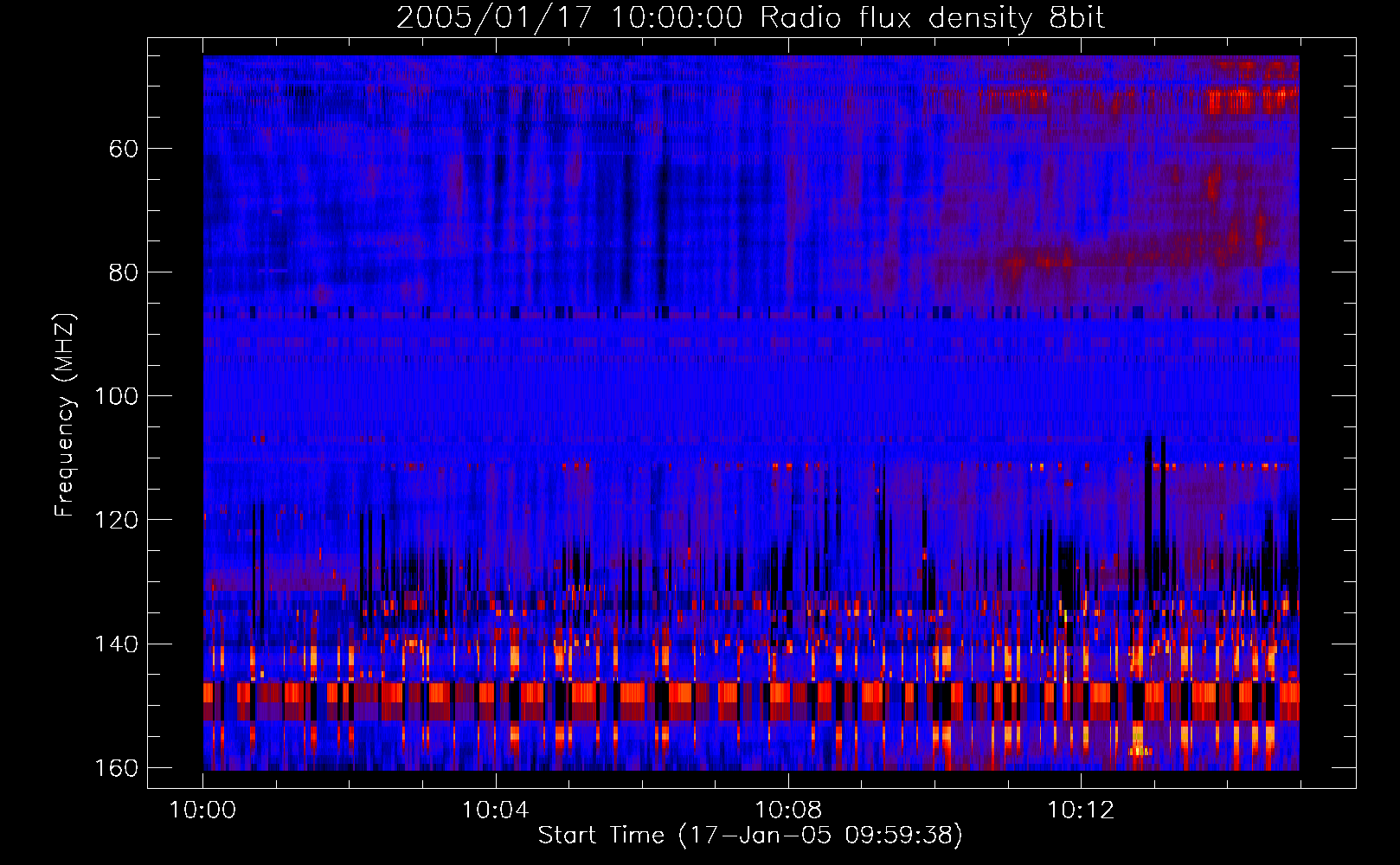Image resolution: width=1400 pixels, height=865 pixels.
Task: Click the '10:12' time axis label
Action: [x=1080, y=811]
